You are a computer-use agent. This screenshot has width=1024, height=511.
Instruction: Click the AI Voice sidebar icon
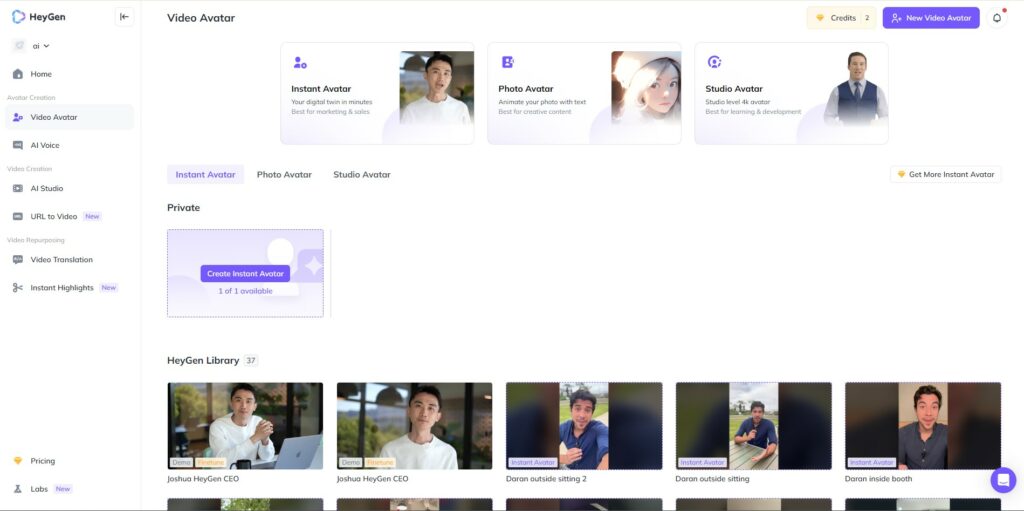18,145
